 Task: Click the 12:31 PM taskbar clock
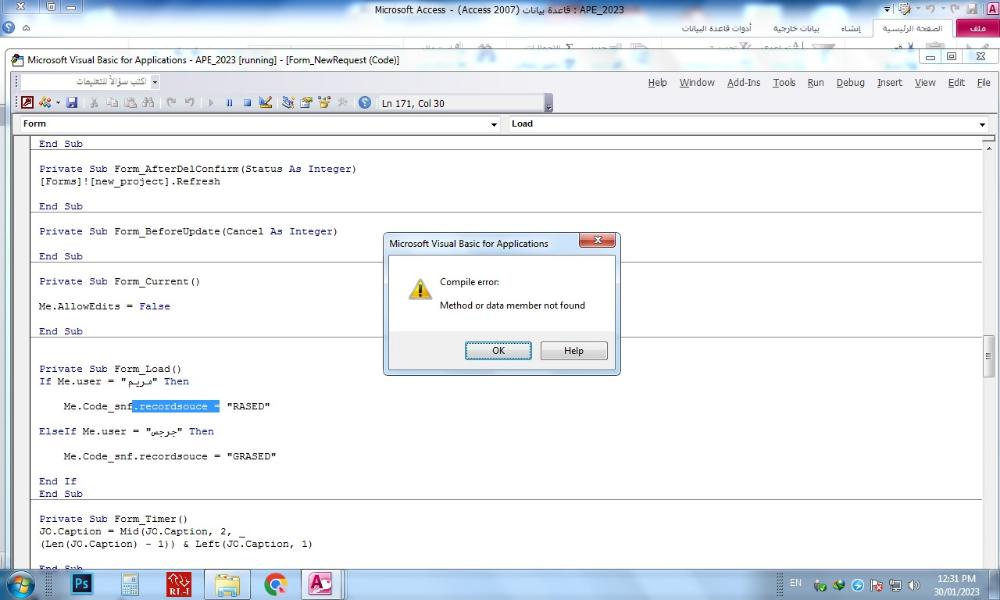(x=956, y=579)
